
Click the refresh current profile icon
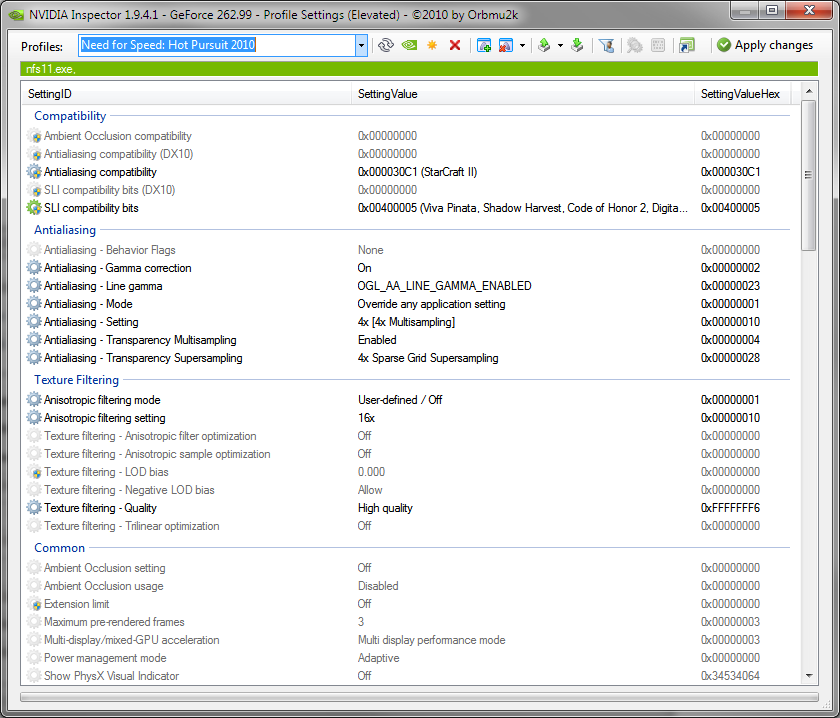click(385, 45)
